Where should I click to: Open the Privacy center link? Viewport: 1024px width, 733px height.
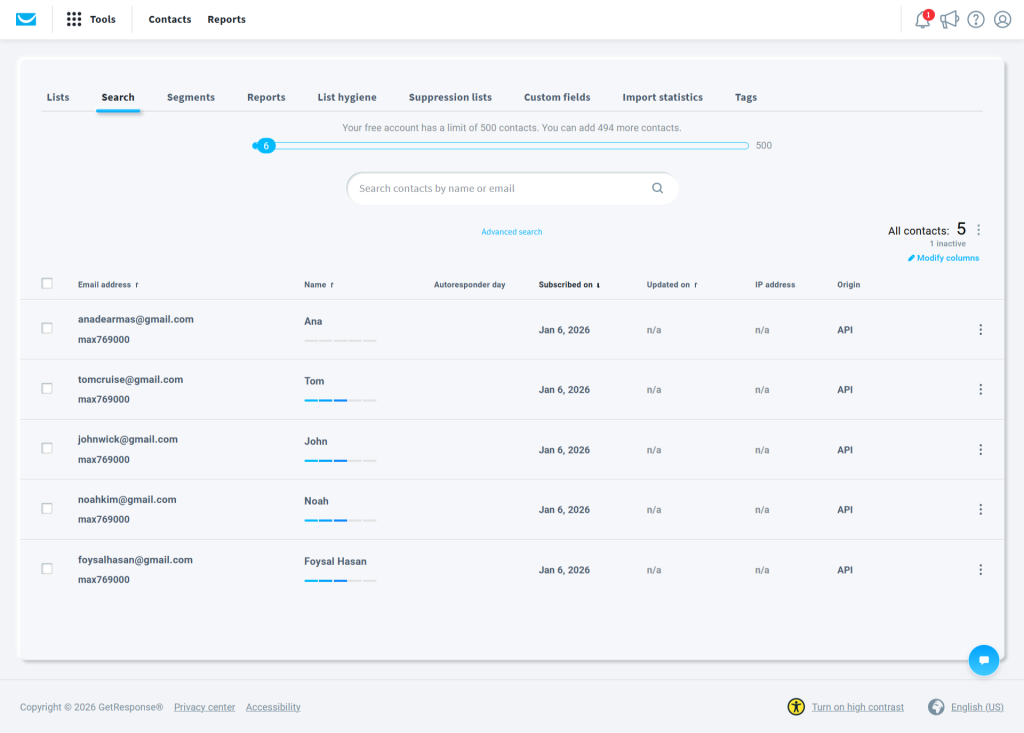tap(204, 707)
